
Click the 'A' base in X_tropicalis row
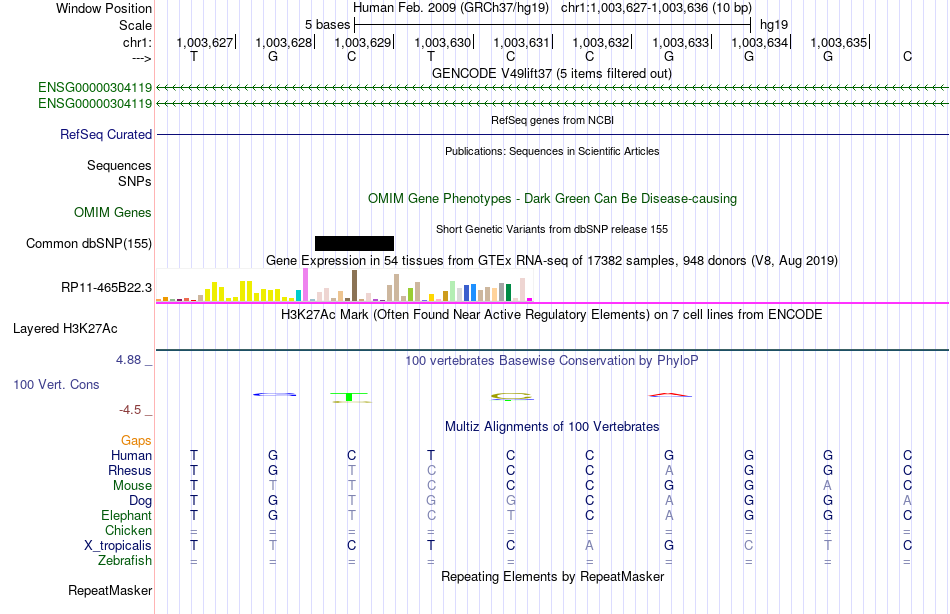[590, 546]
